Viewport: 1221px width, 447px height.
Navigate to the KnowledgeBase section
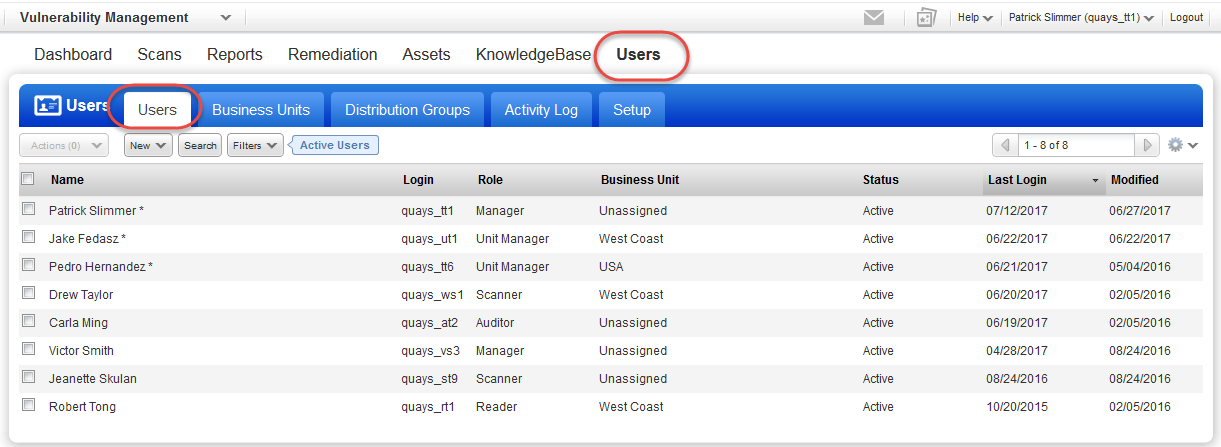point(533,55)
